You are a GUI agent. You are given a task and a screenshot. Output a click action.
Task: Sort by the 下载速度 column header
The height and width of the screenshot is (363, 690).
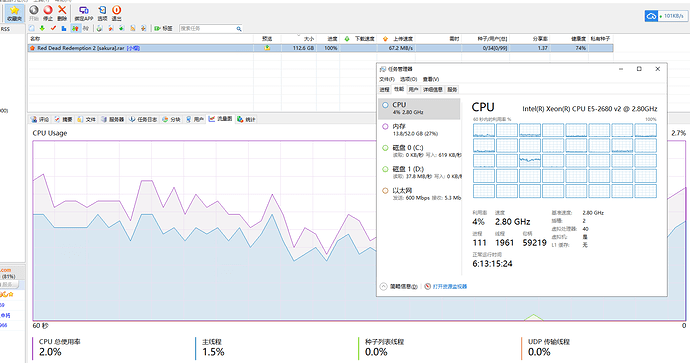click(365, 39)
